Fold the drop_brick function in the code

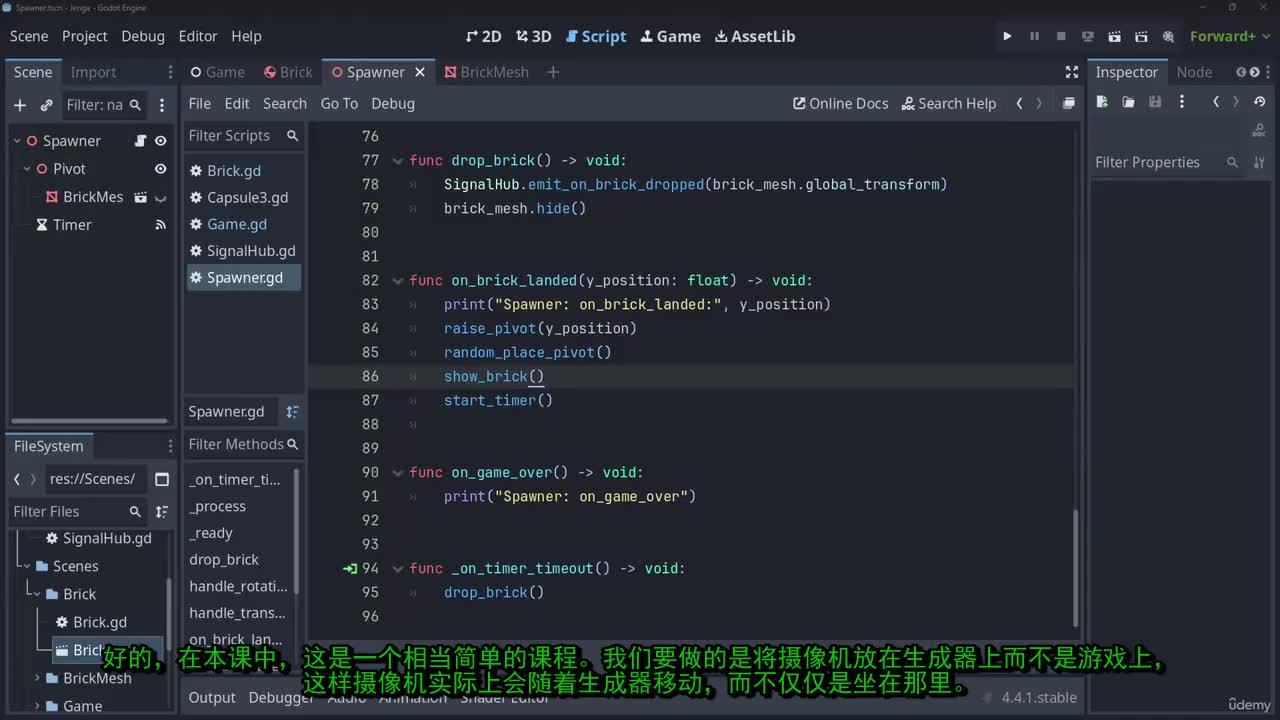point(398,160)
